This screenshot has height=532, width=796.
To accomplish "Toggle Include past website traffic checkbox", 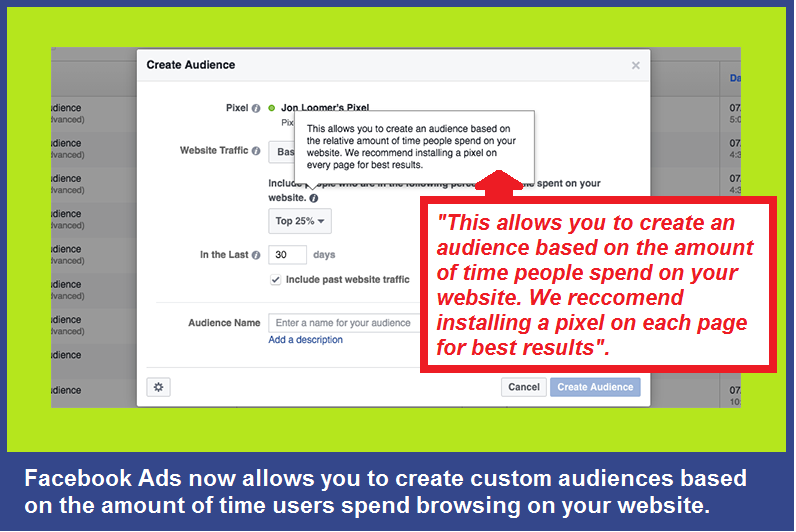I will tap(275, 280).
